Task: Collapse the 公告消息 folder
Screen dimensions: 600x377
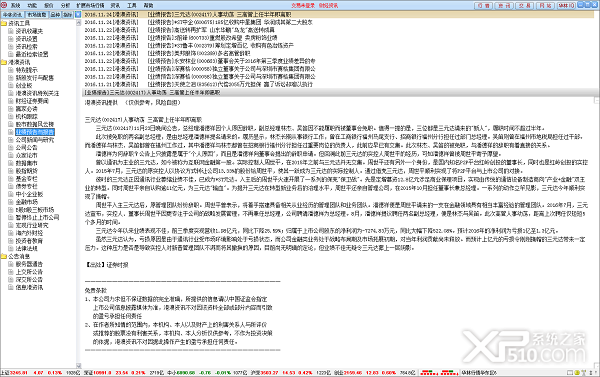Action: (x=3, y=256)
